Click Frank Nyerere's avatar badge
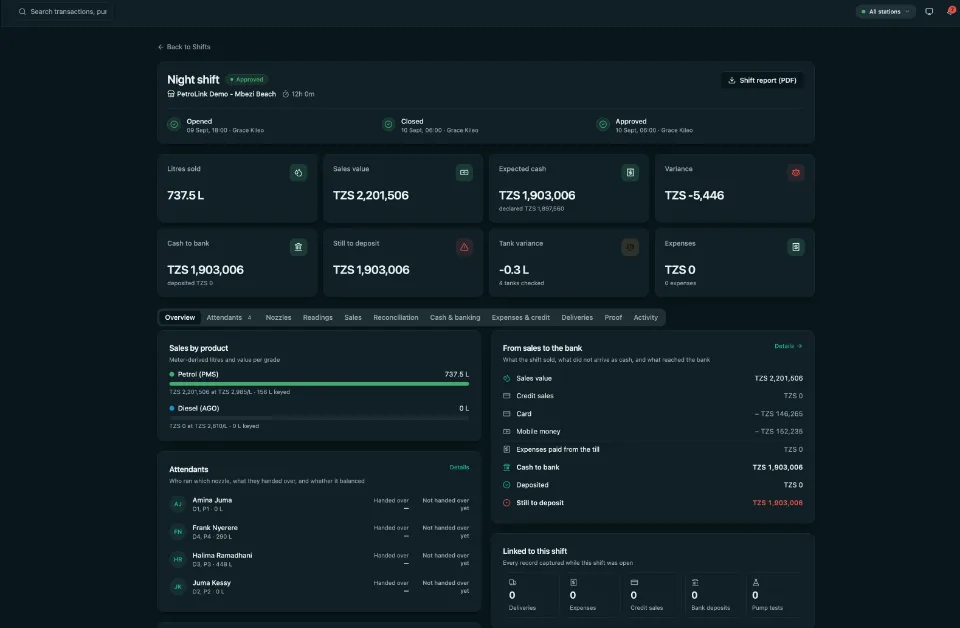Screen dimensions: 960x628 pos(178,532)
